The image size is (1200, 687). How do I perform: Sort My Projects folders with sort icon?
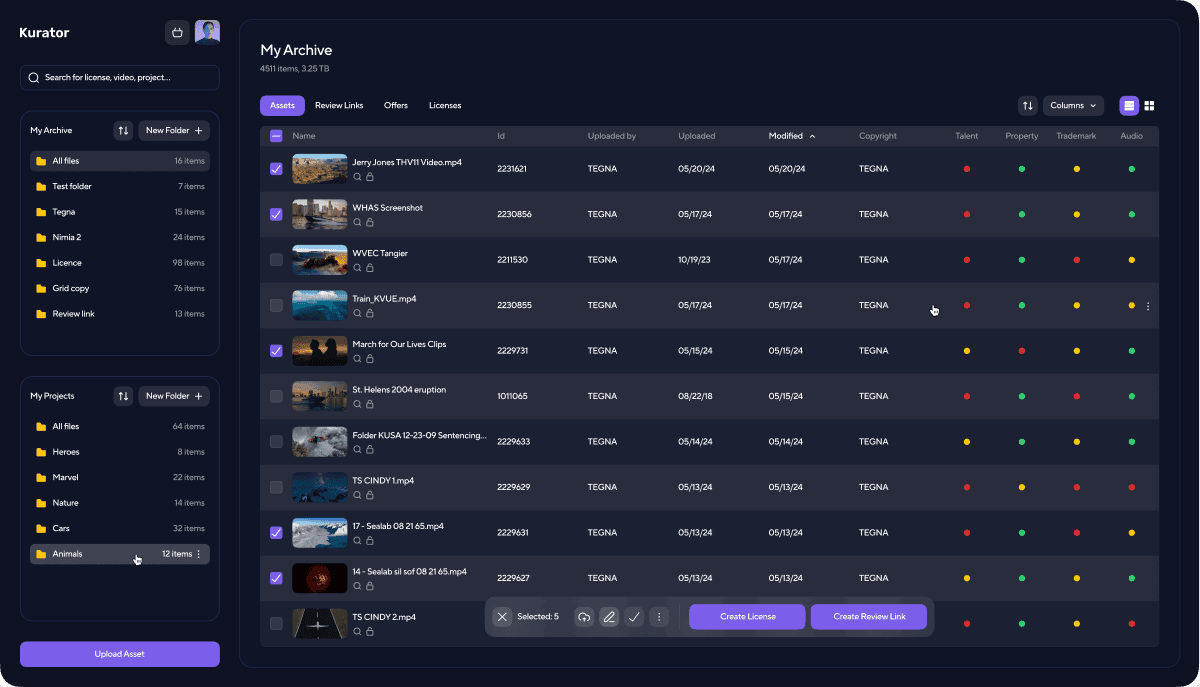(x=123, y=396)
